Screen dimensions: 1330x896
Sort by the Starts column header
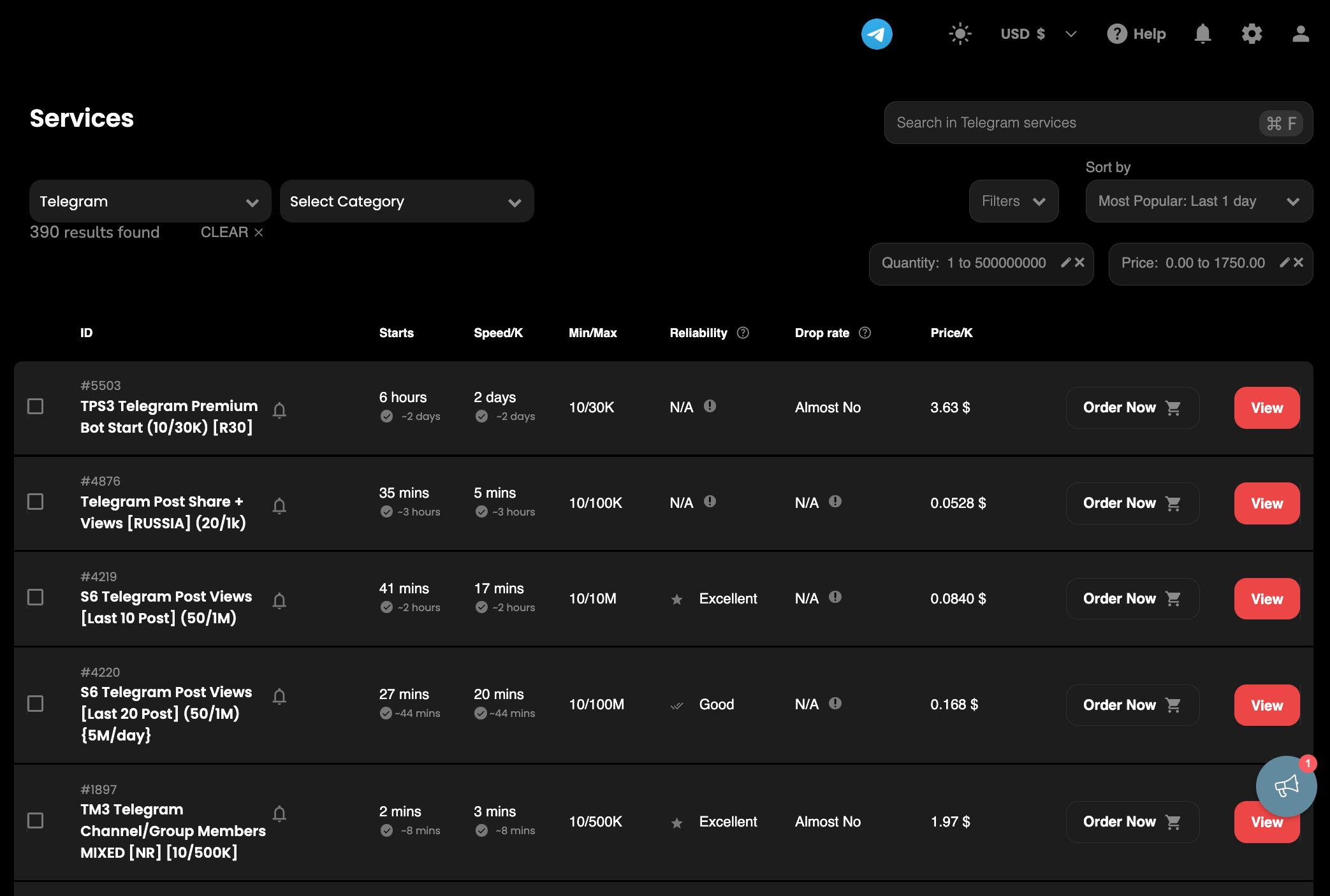click(396, 333)
